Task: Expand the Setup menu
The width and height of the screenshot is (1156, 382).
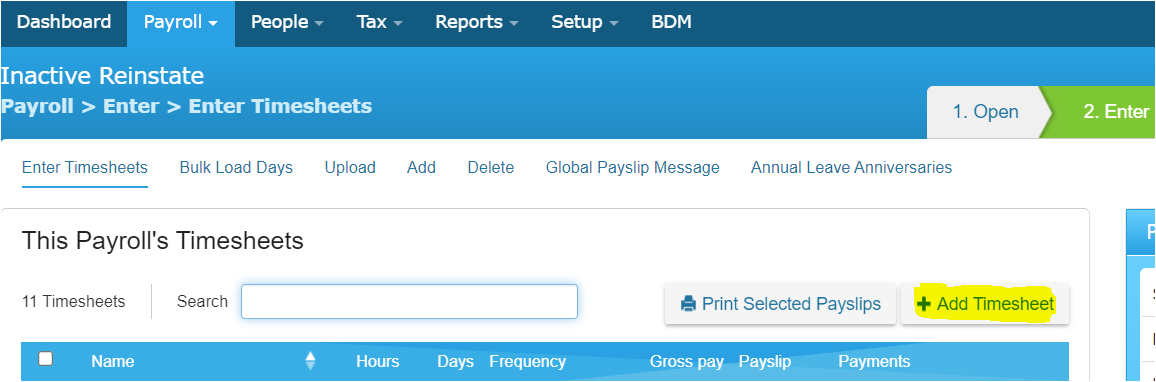Action: tap(585, 22)
